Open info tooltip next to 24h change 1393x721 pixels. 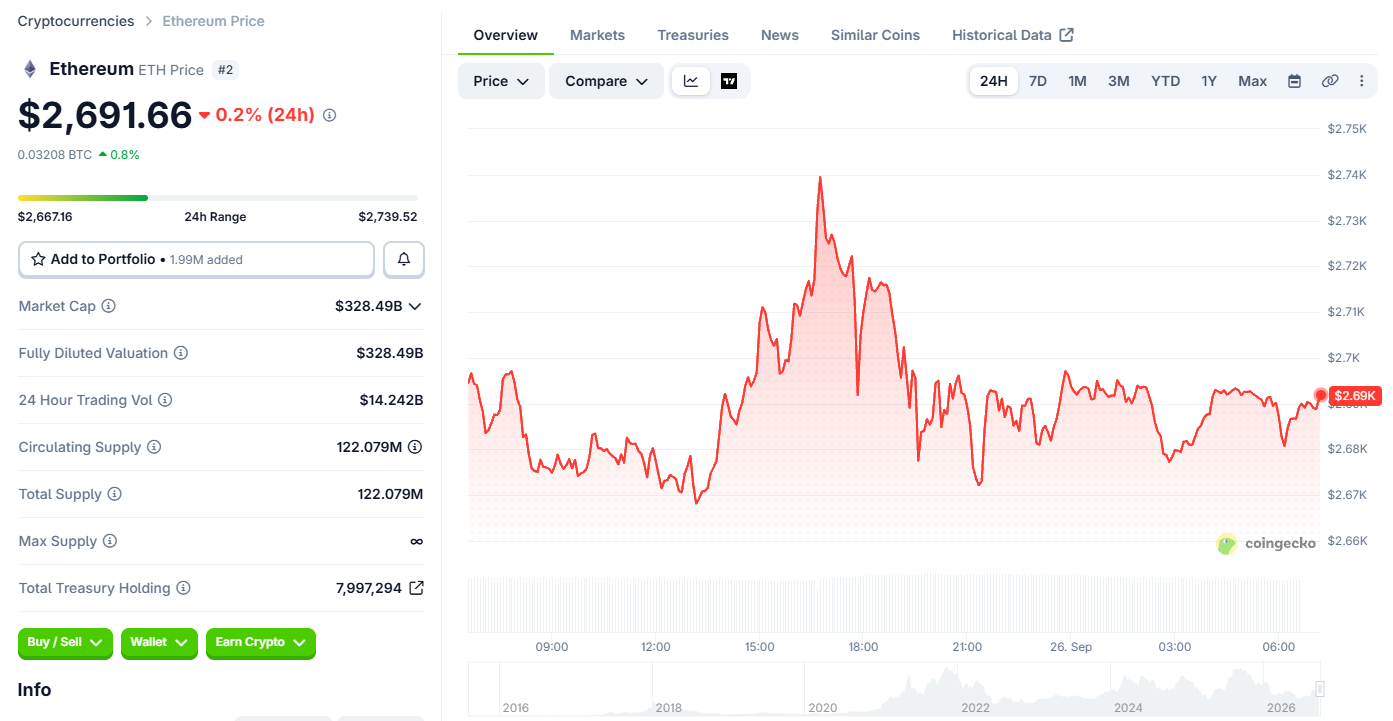coord(329,115)
